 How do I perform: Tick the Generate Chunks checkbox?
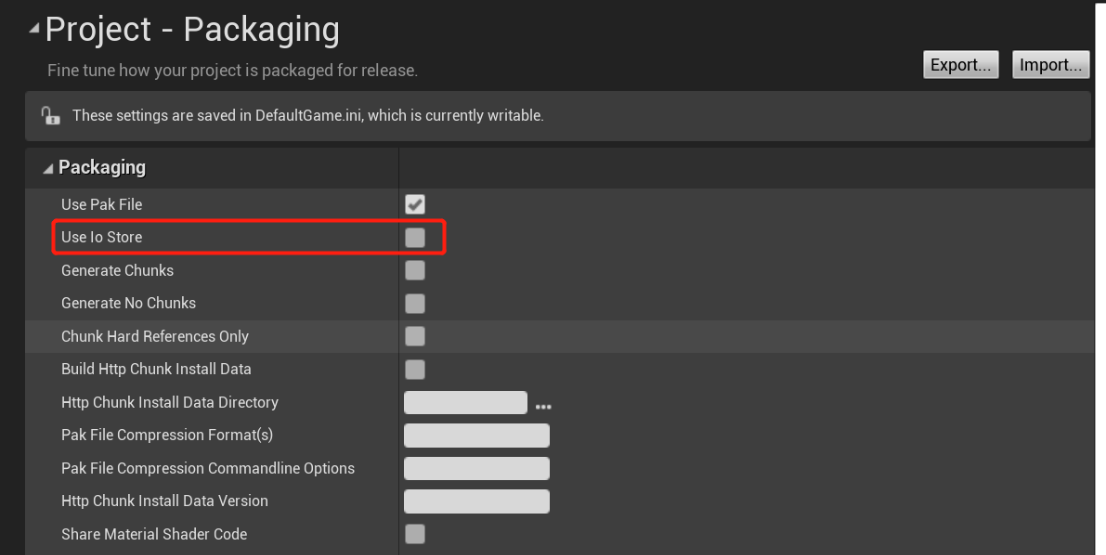point(415,271)
